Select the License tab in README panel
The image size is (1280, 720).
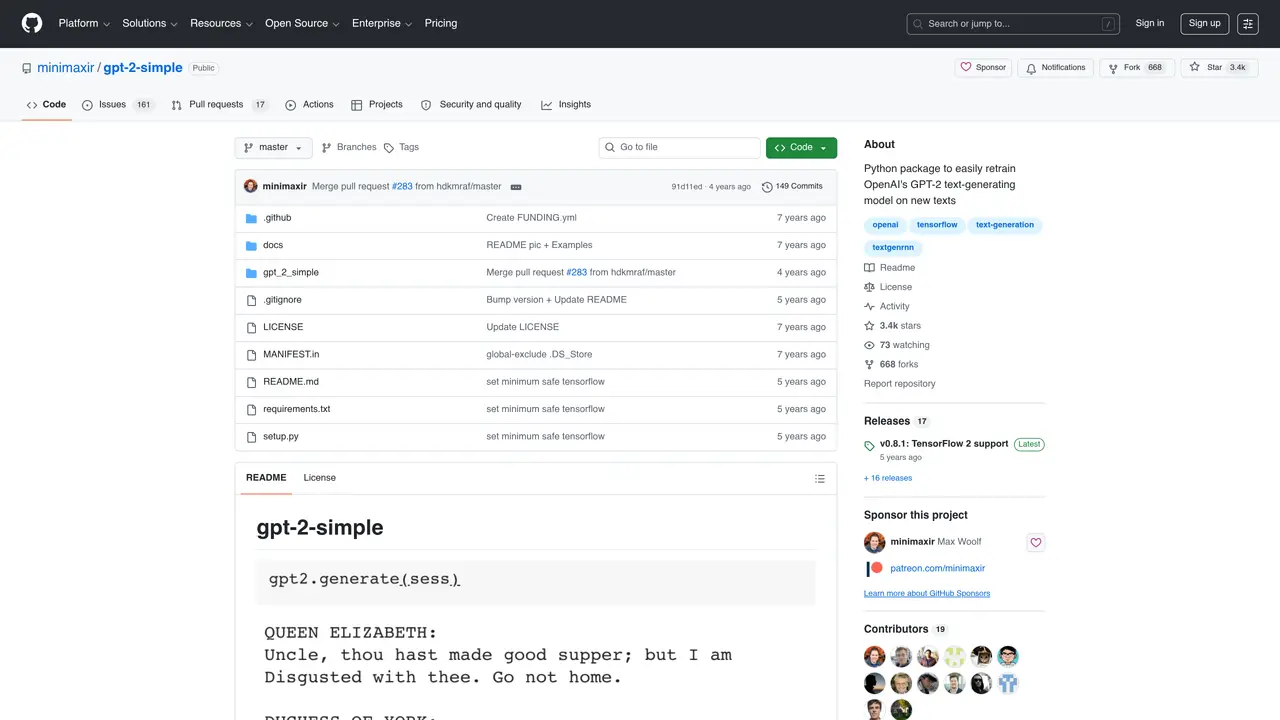pos(320,478)
